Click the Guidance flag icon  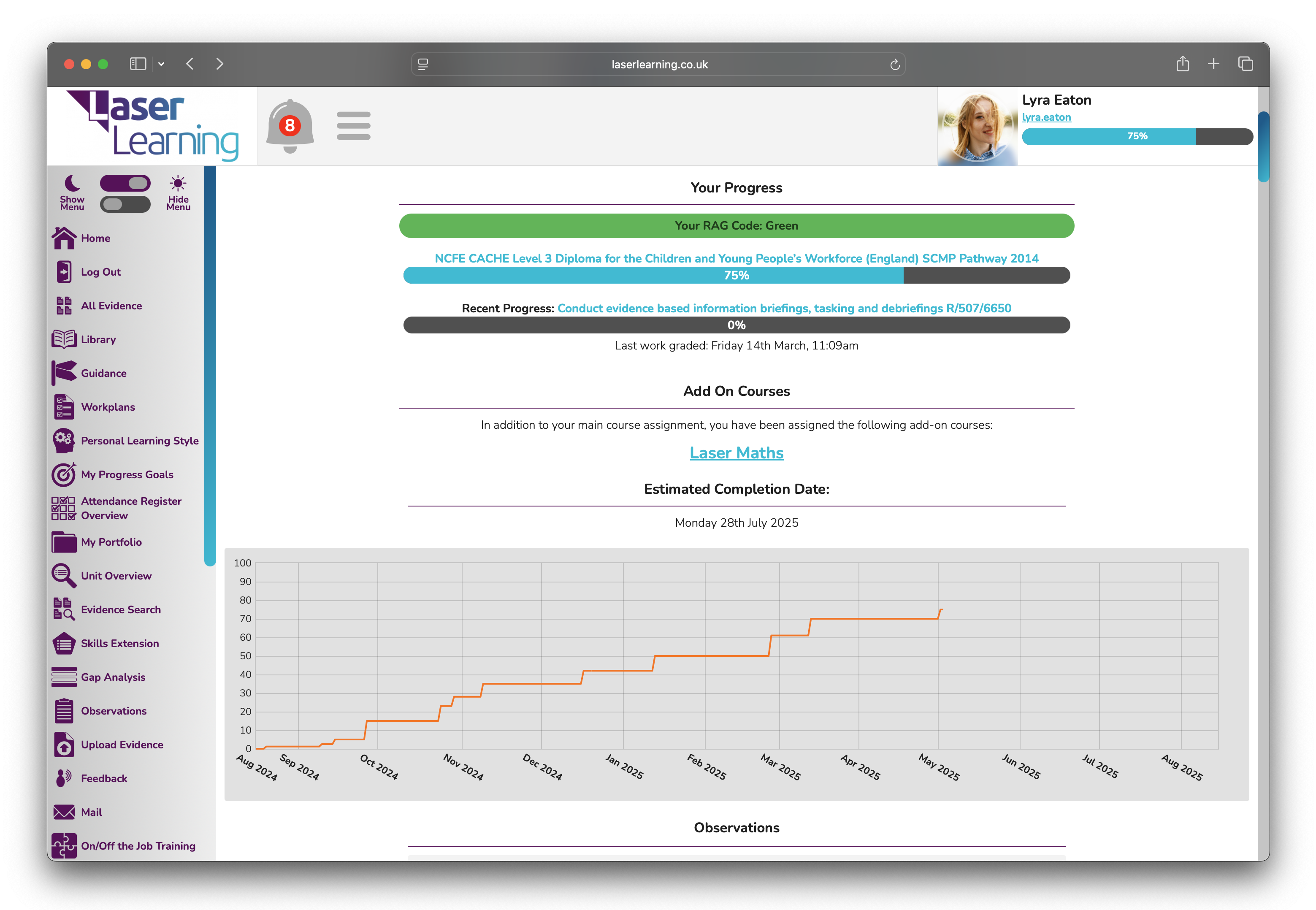point(64,373)
